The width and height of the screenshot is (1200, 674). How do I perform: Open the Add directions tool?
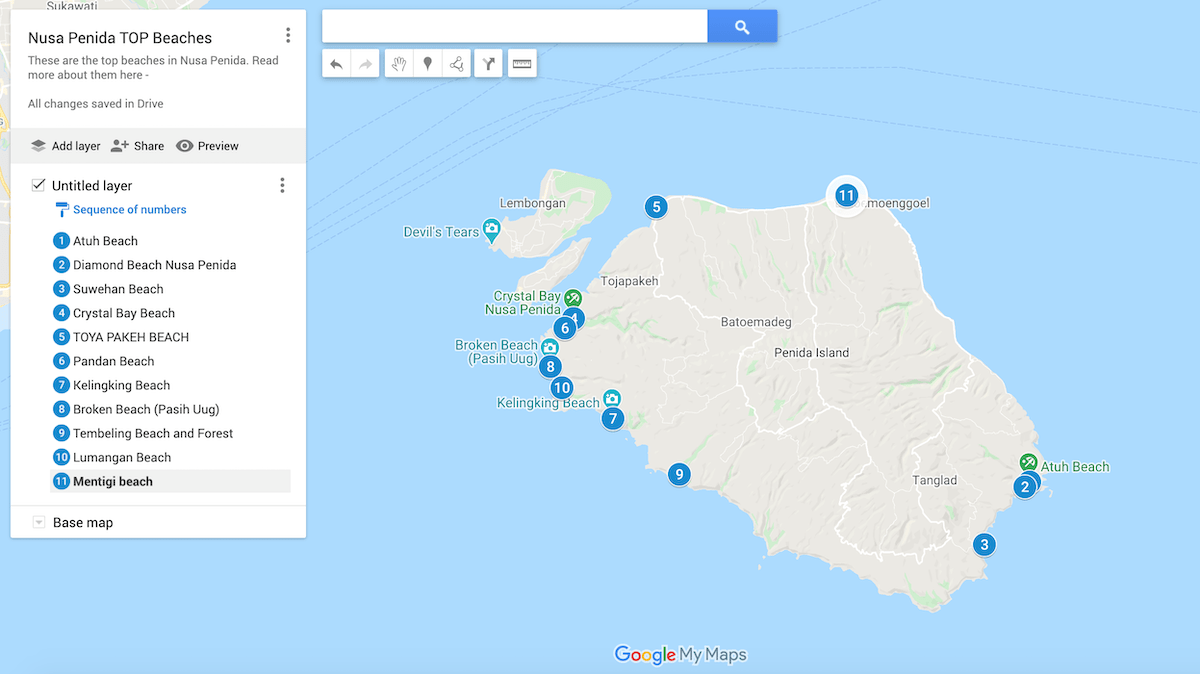click(x=487, y=63)
